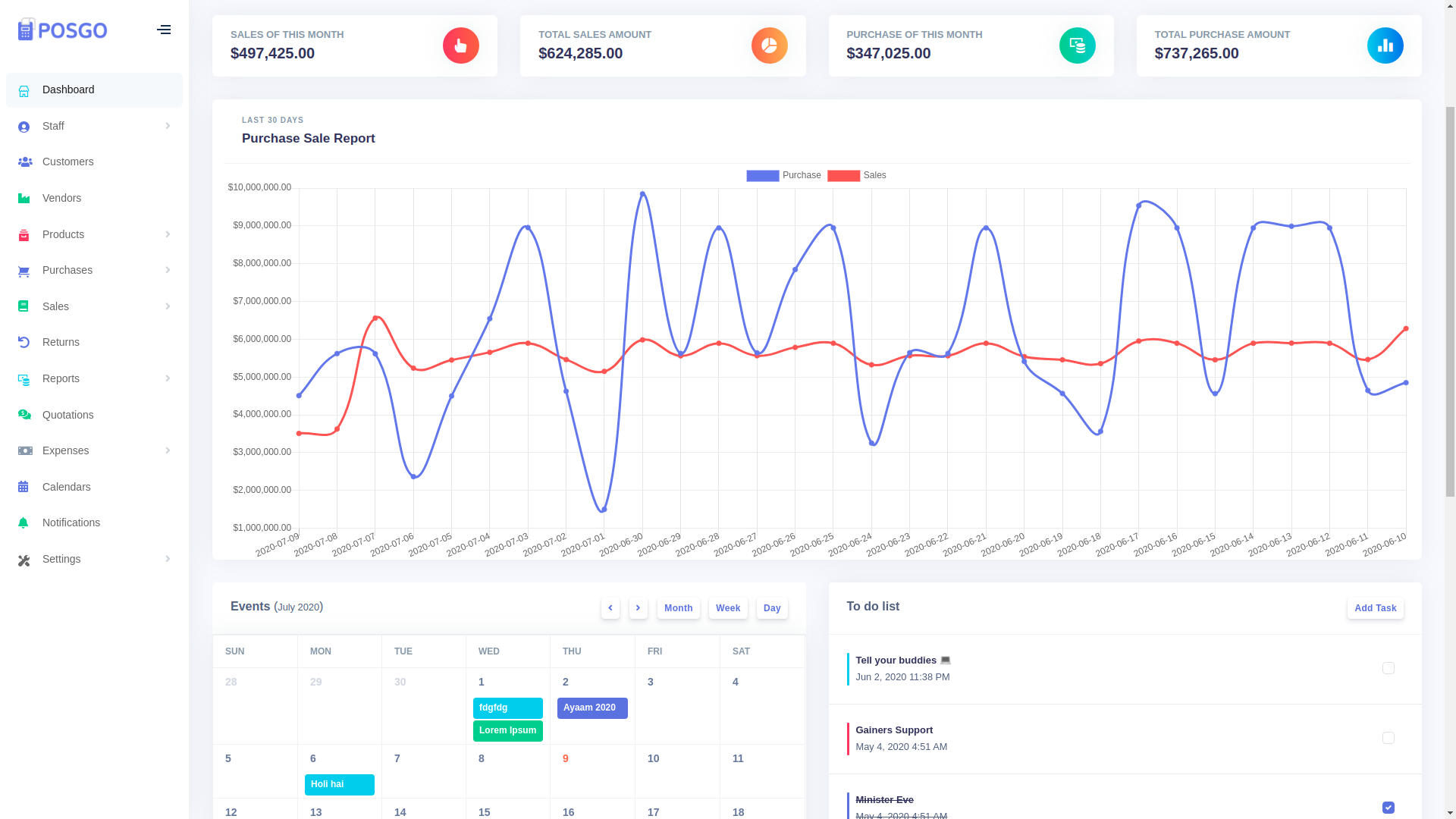Check the 'Tell your buddies' task checkbox
1456x819 pixels.
[1388, 668]
